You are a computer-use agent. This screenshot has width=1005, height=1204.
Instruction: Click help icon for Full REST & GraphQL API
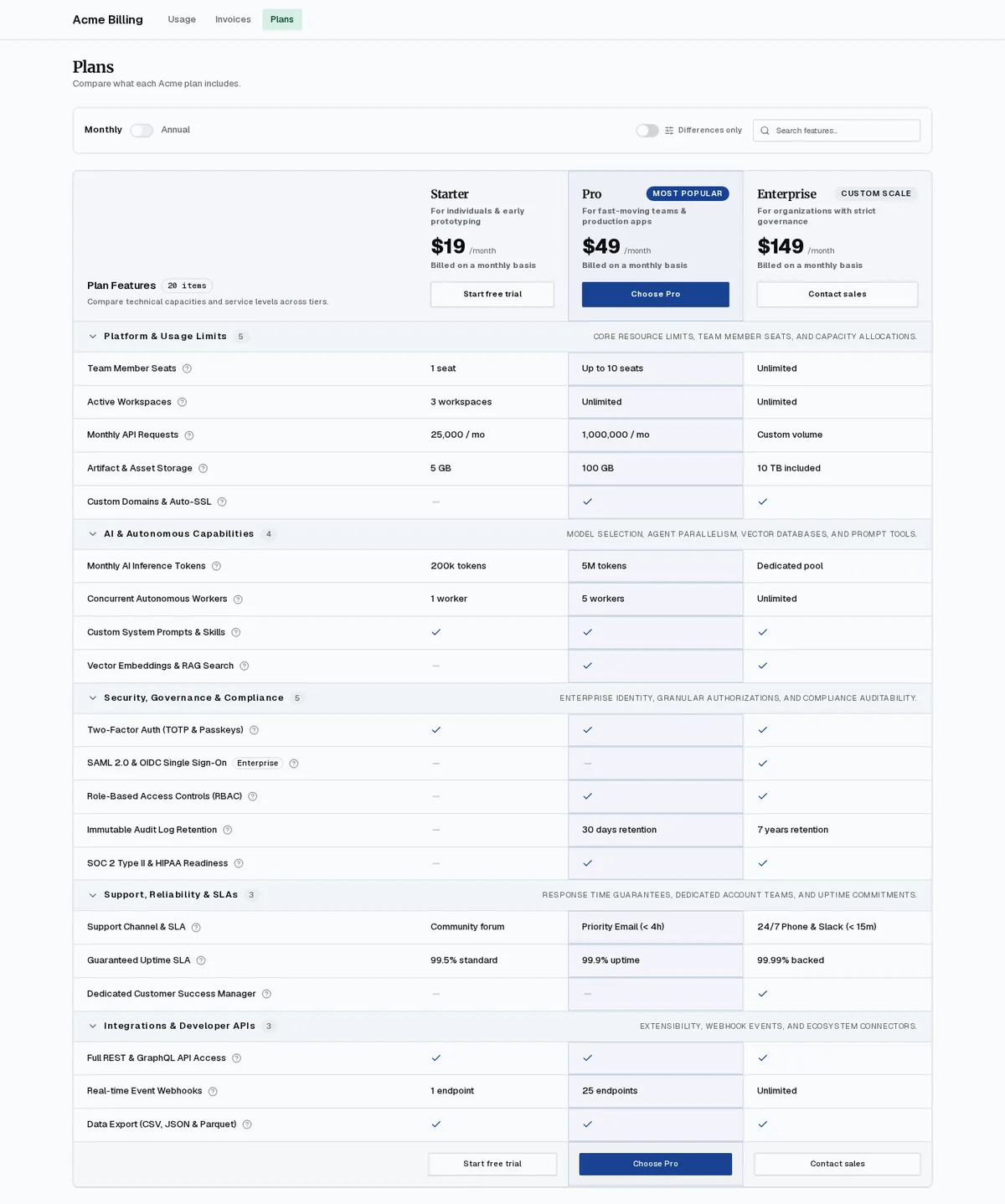tap(236, 1058)
